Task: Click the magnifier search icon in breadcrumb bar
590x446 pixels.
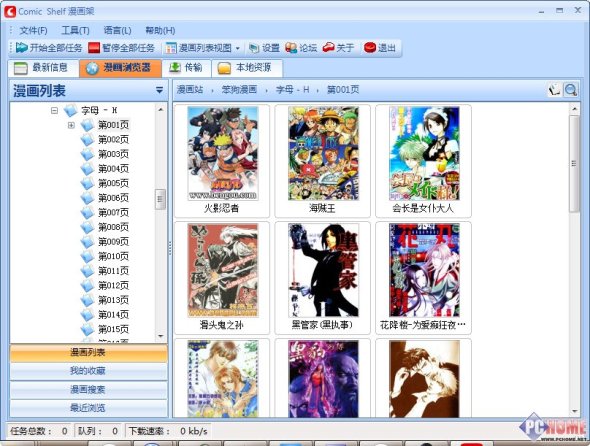Action: pyautogui.click(x=571, y=90)
